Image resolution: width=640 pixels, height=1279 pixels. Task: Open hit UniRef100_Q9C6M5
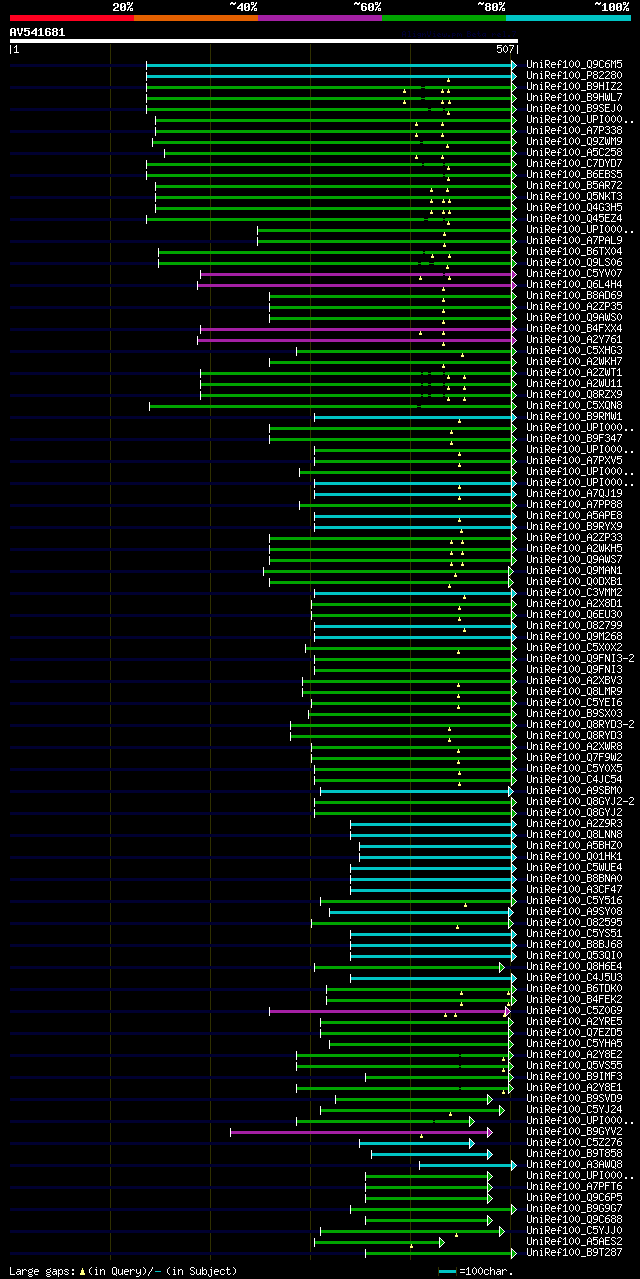574,65
